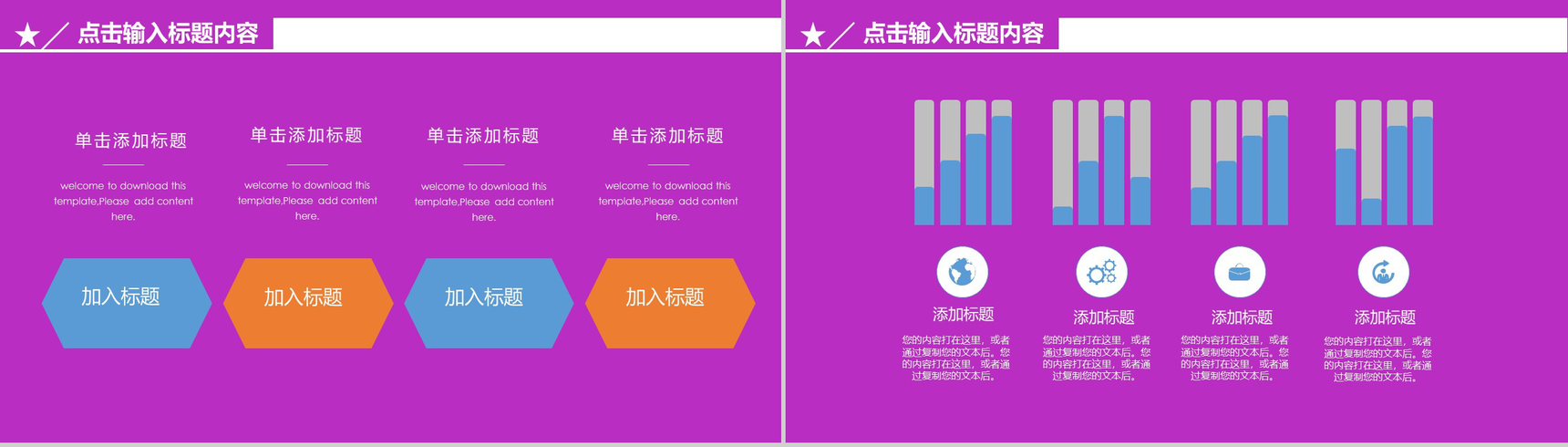Click the Chinese paragraph below the briefcase icon
The image size is (1568, 447).
(x=1235, y=358)
